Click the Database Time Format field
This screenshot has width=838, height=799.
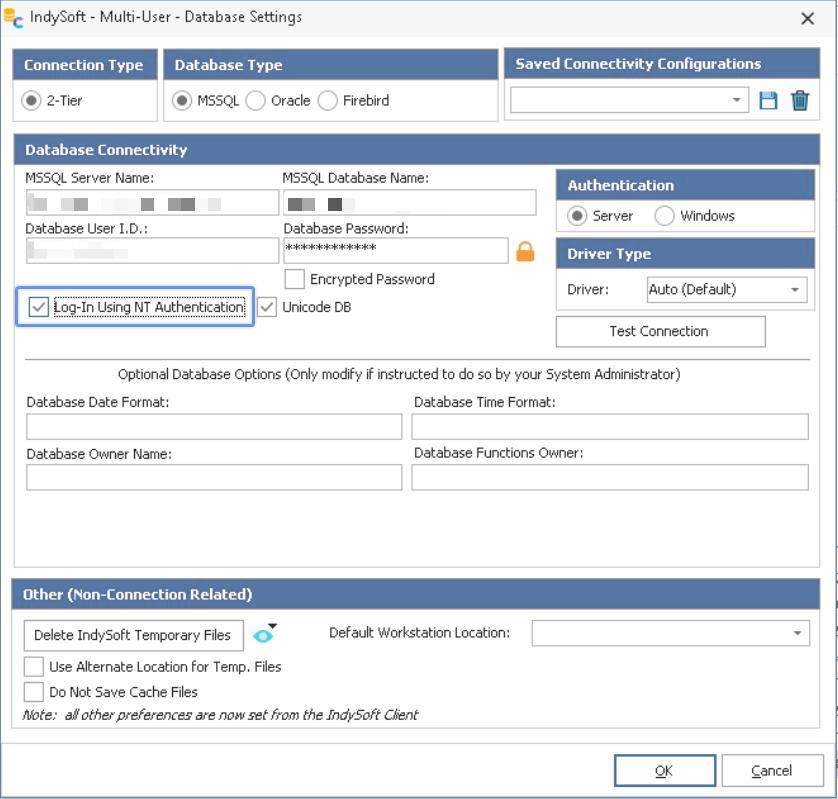pos(610,426)
